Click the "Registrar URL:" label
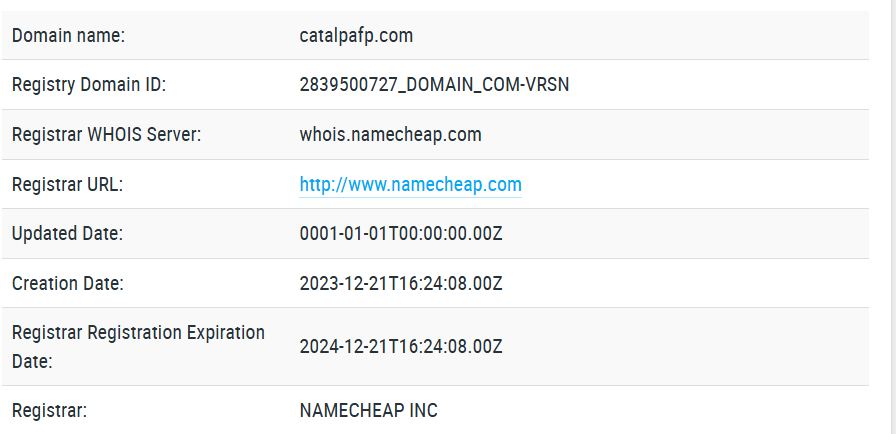 point(67,184)
